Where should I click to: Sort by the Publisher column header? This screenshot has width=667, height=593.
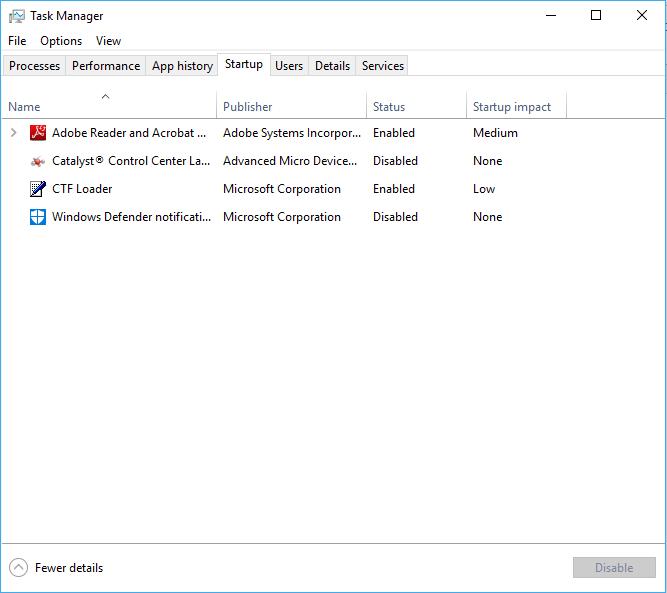(291, 105)
